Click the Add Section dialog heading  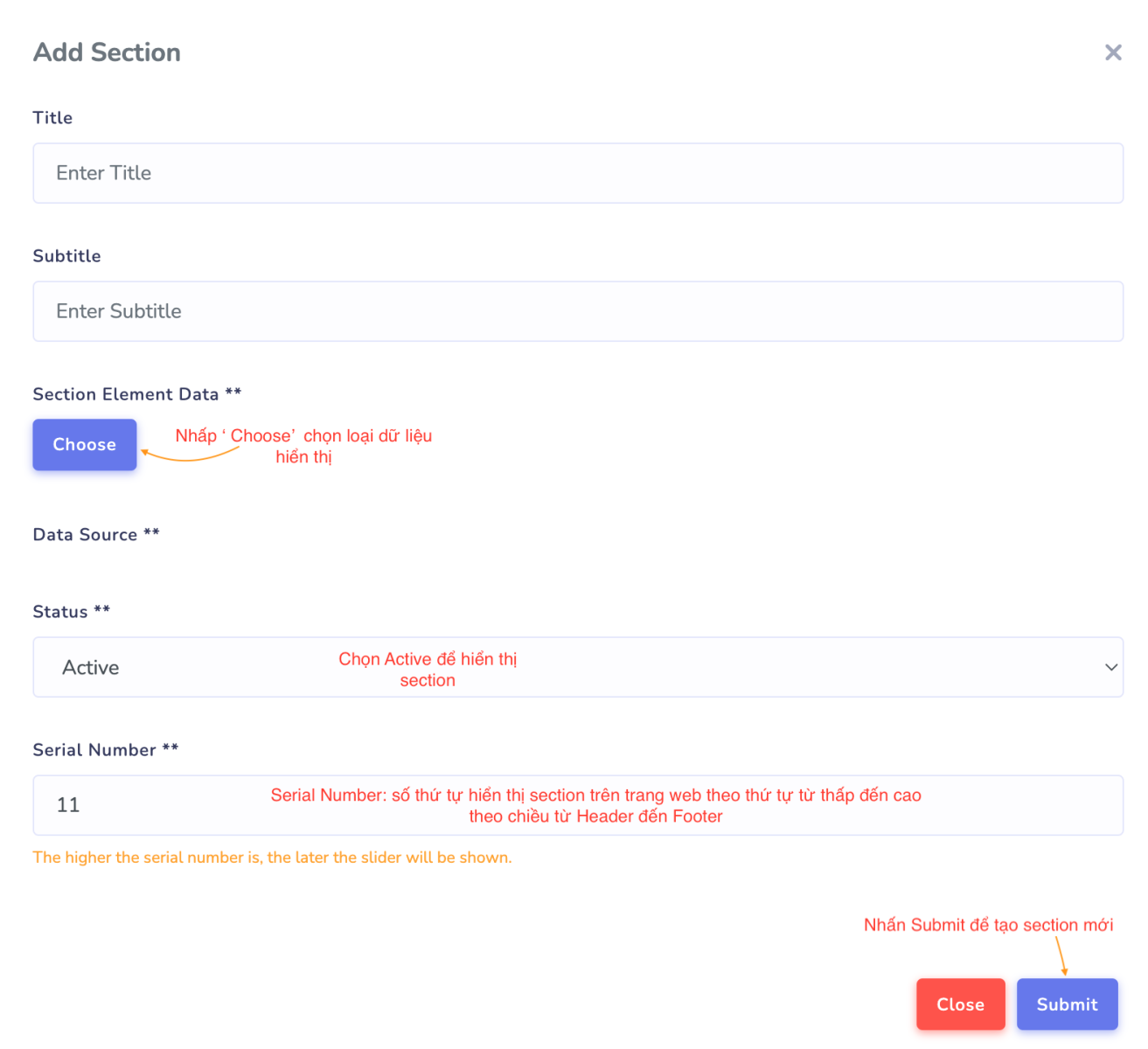(107, 52)
